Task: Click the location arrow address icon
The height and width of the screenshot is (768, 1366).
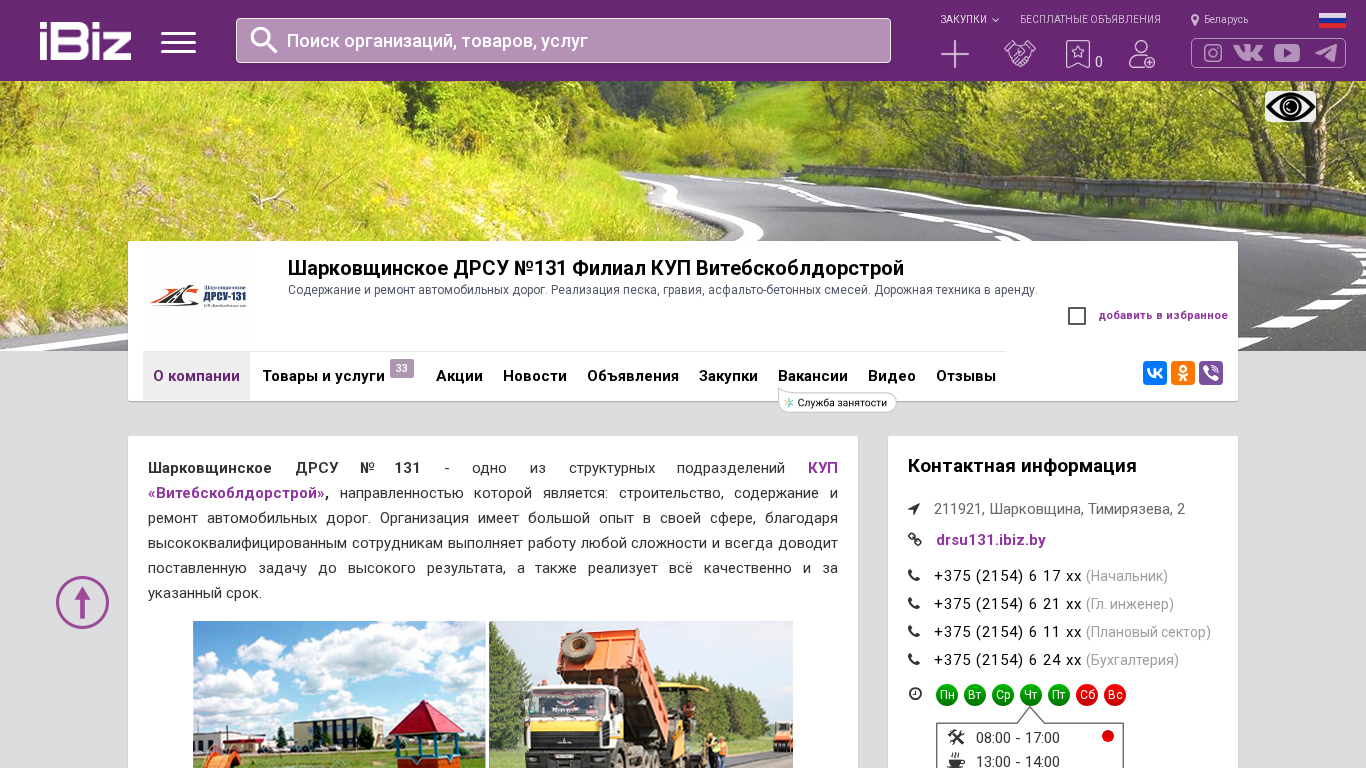Action: coord(914,509)
